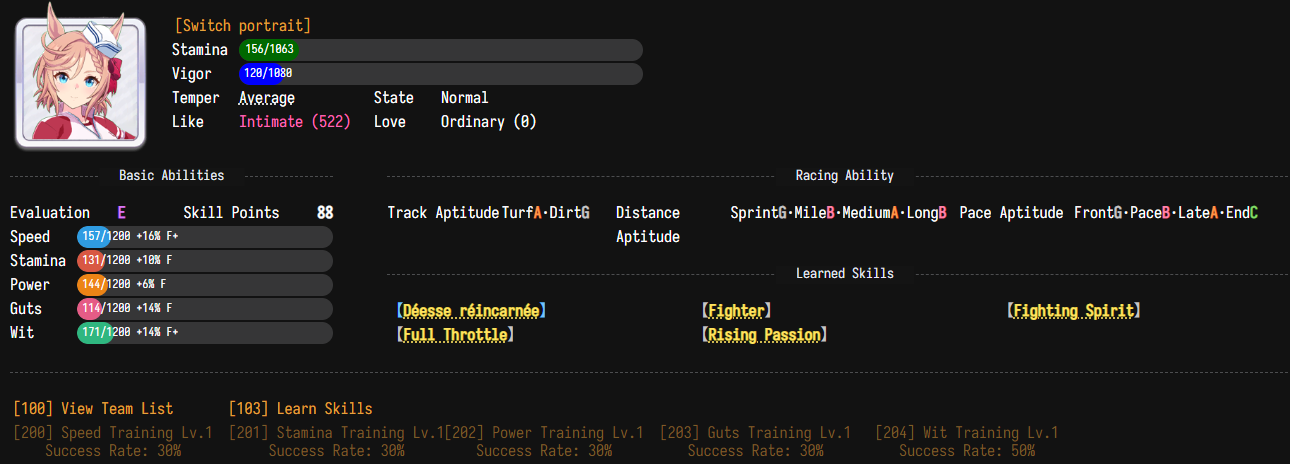Click the Skill Points value 88
The width and height of the screenshot is (1290, 464).
(x=325, y=213)
